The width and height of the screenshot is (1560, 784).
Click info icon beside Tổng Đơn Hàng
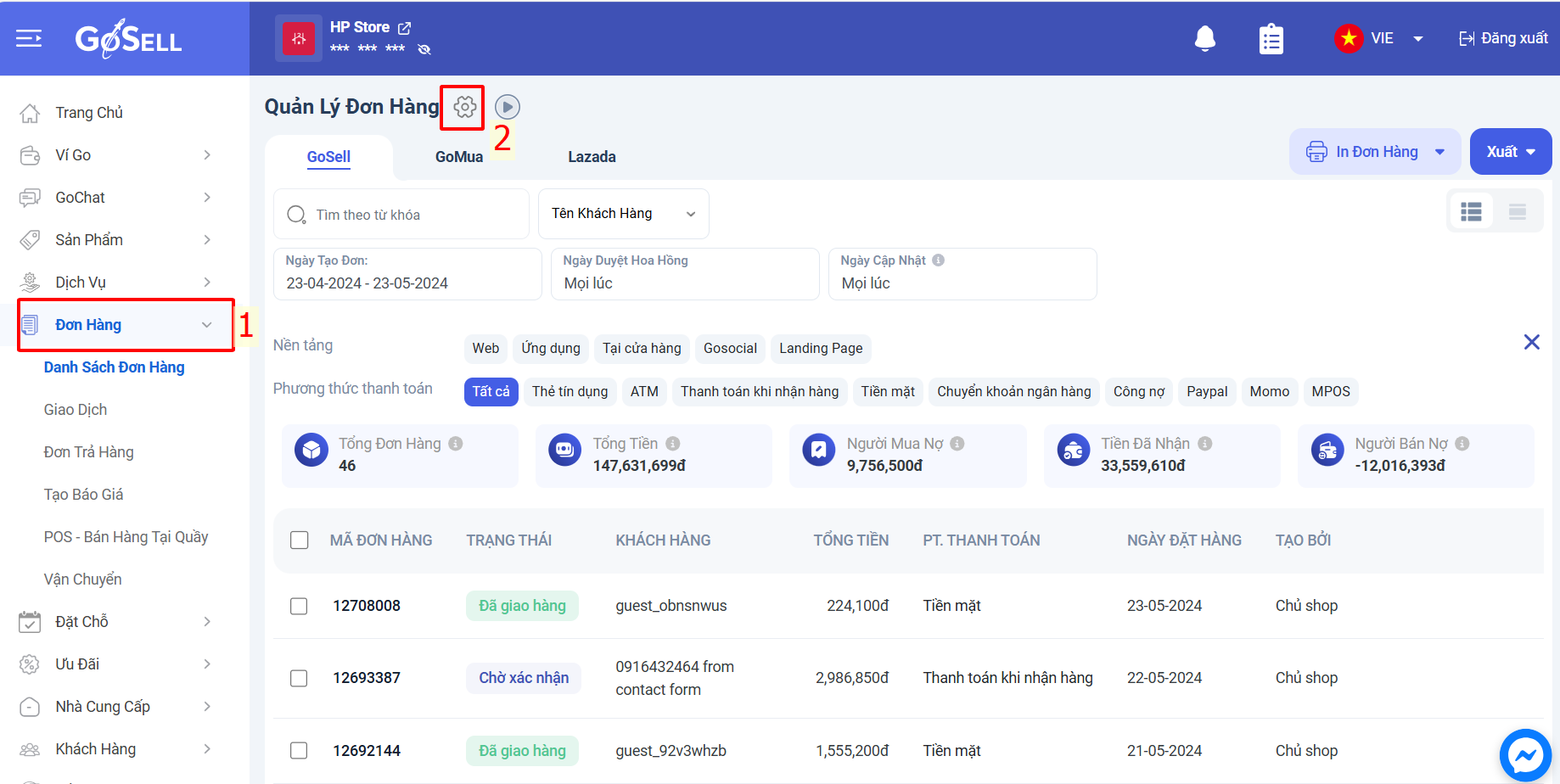[456, 444]
